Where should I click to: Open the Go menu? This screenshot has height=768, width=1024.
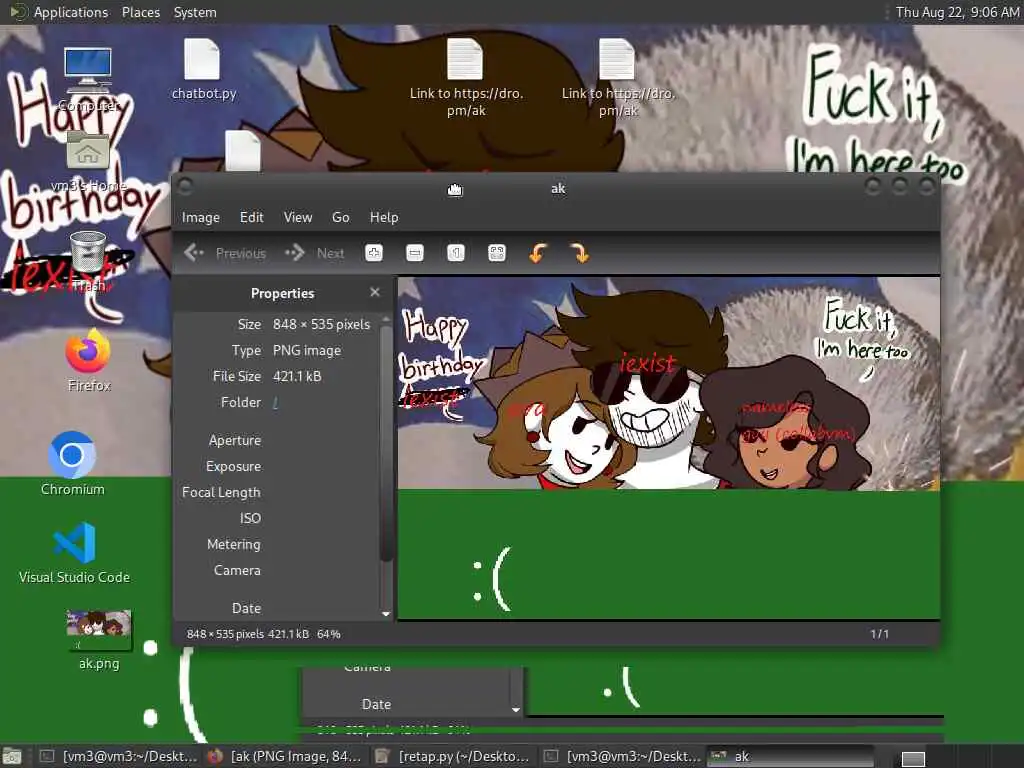pos(341,217)
